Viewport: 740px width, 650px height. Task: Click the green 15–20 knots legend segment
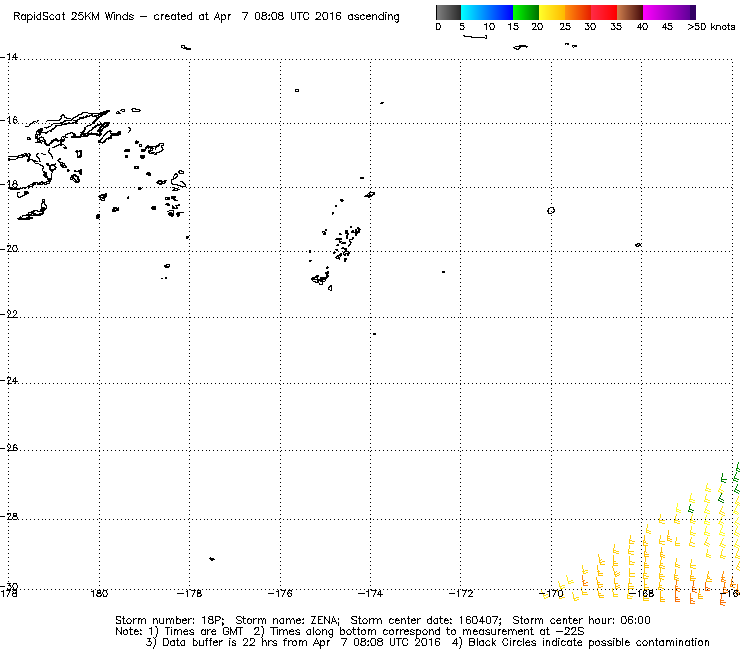point(526,12)
